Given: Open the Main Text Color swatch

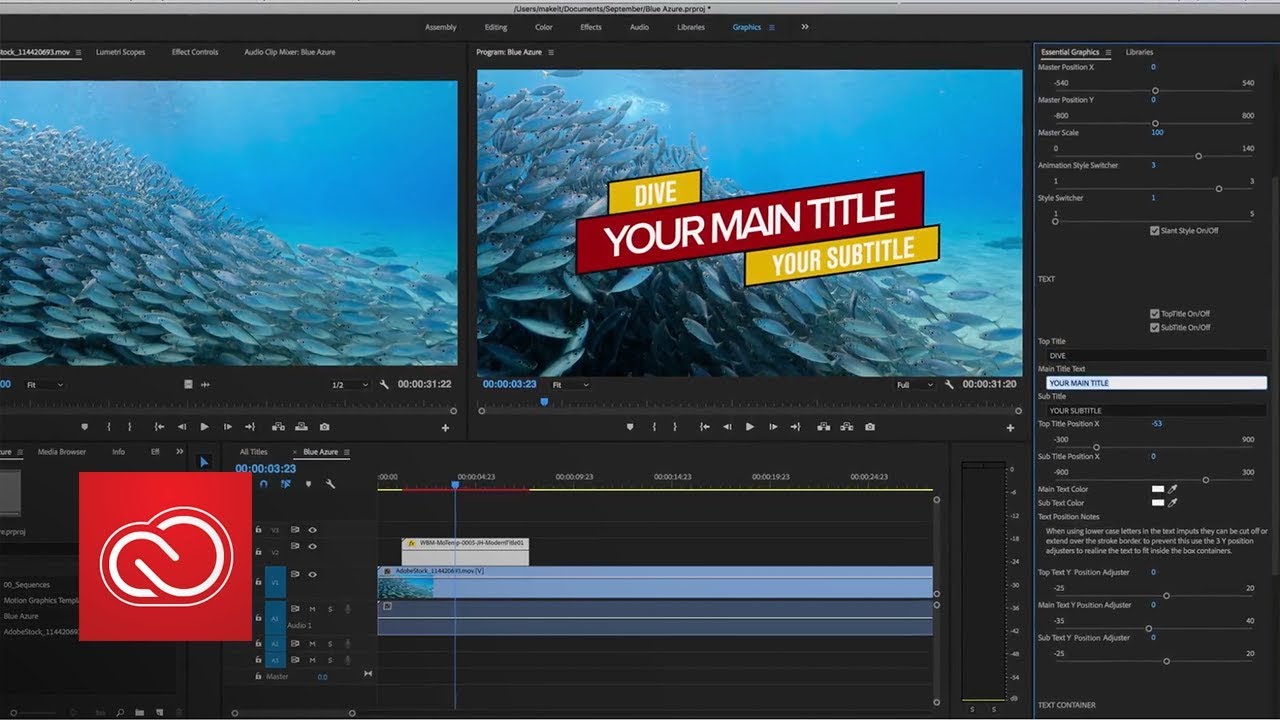Looking at the screenshot, I should (x=1158, y=489).
